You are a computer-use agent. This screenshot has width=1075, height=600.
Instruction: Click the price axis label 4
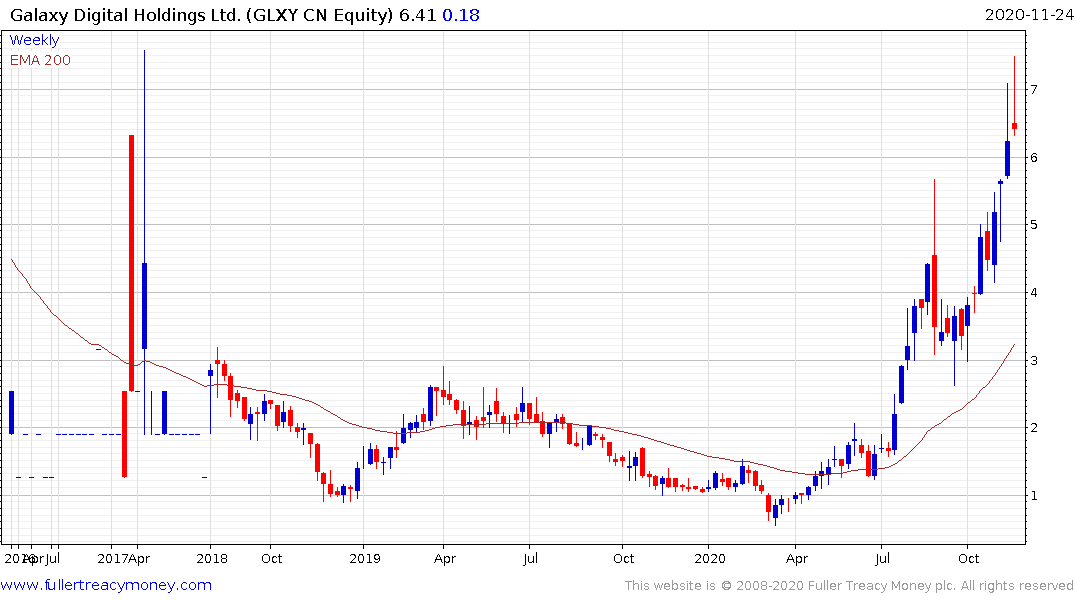[1033, 293]
